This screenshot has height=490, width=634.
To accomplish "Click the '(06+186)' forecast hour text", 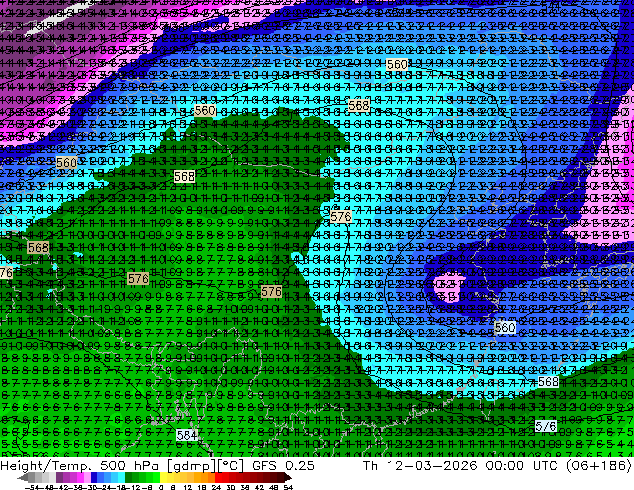I will (598, 465).
